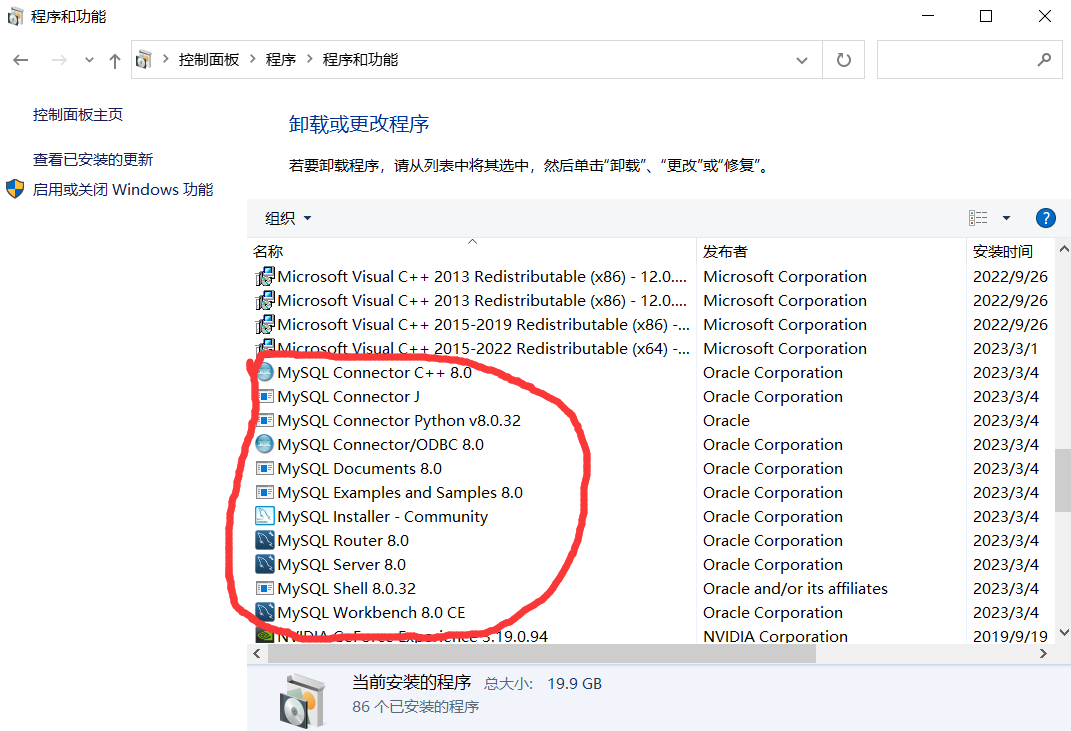Click NVIDIA Corporation publisher cell
This screenshot has width=1071, height=731.
coord(775,636)
